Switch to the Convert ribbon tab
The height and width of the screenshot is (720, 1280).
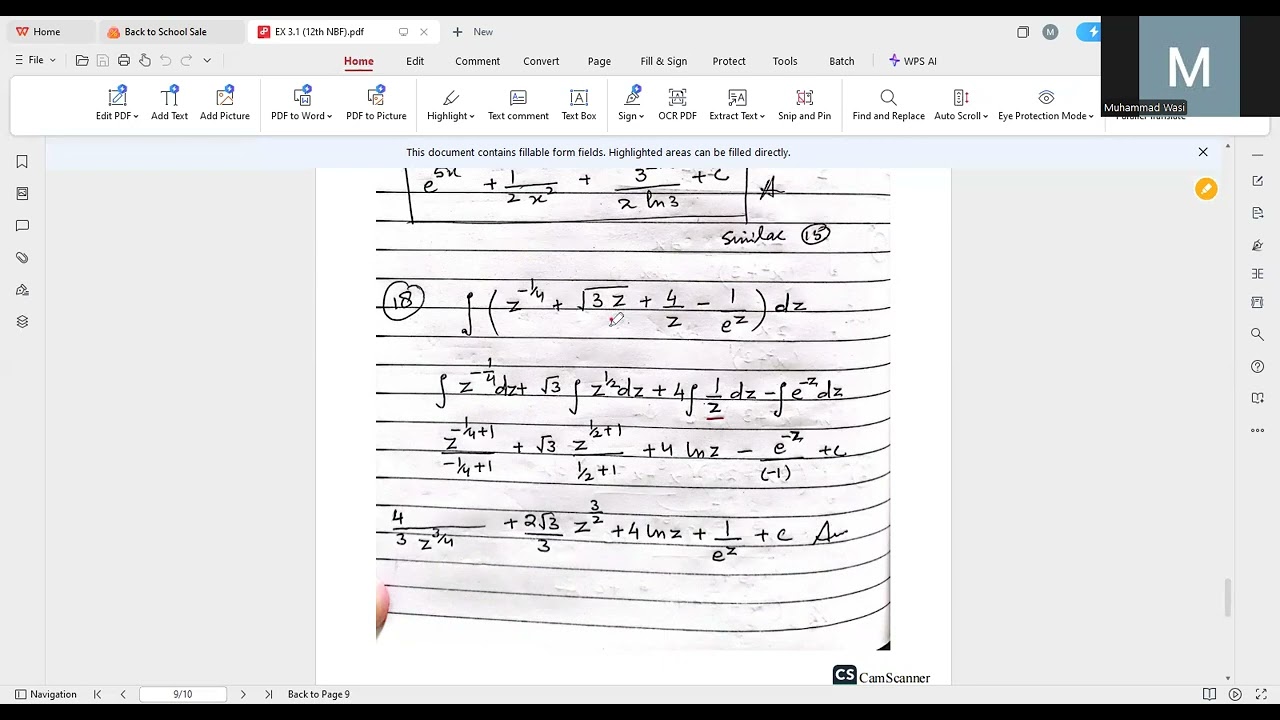(541, 61)
